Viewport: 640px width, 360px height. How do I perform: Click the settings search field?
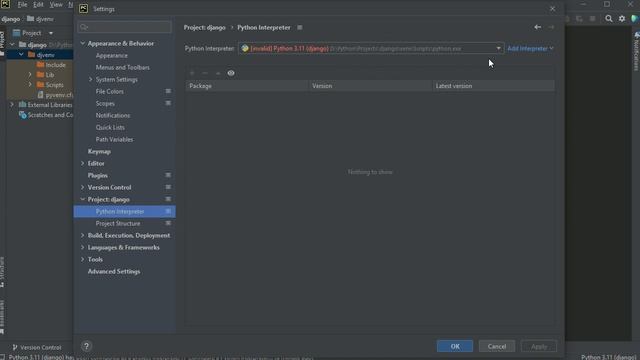coord(124,27)
